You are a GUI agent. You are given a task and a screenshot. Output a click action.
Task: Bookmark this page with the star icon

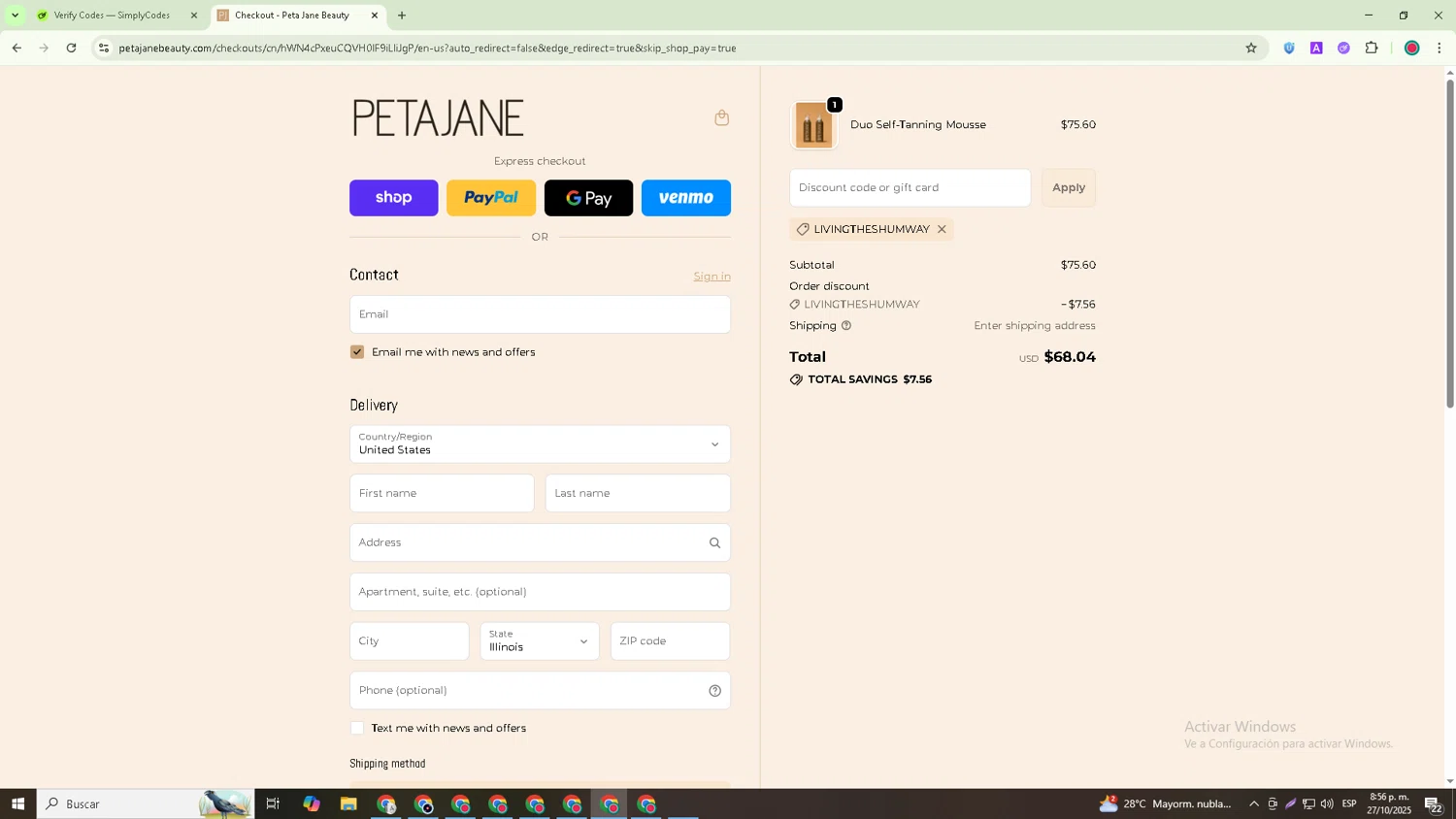click(x=1251, y=48)
